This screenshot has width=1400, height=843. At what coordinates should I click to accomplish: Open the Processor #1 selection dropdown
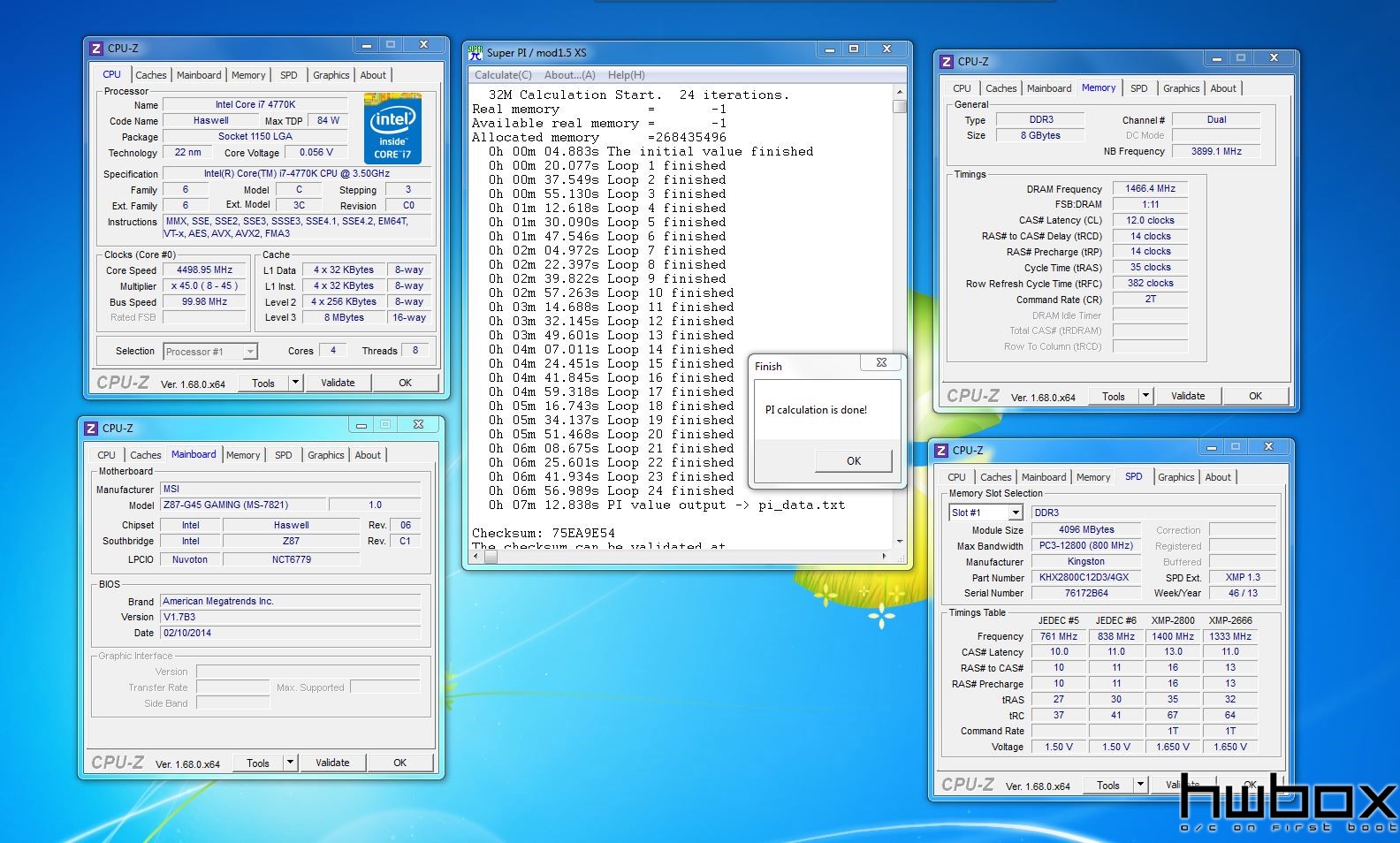coord(250,352)
